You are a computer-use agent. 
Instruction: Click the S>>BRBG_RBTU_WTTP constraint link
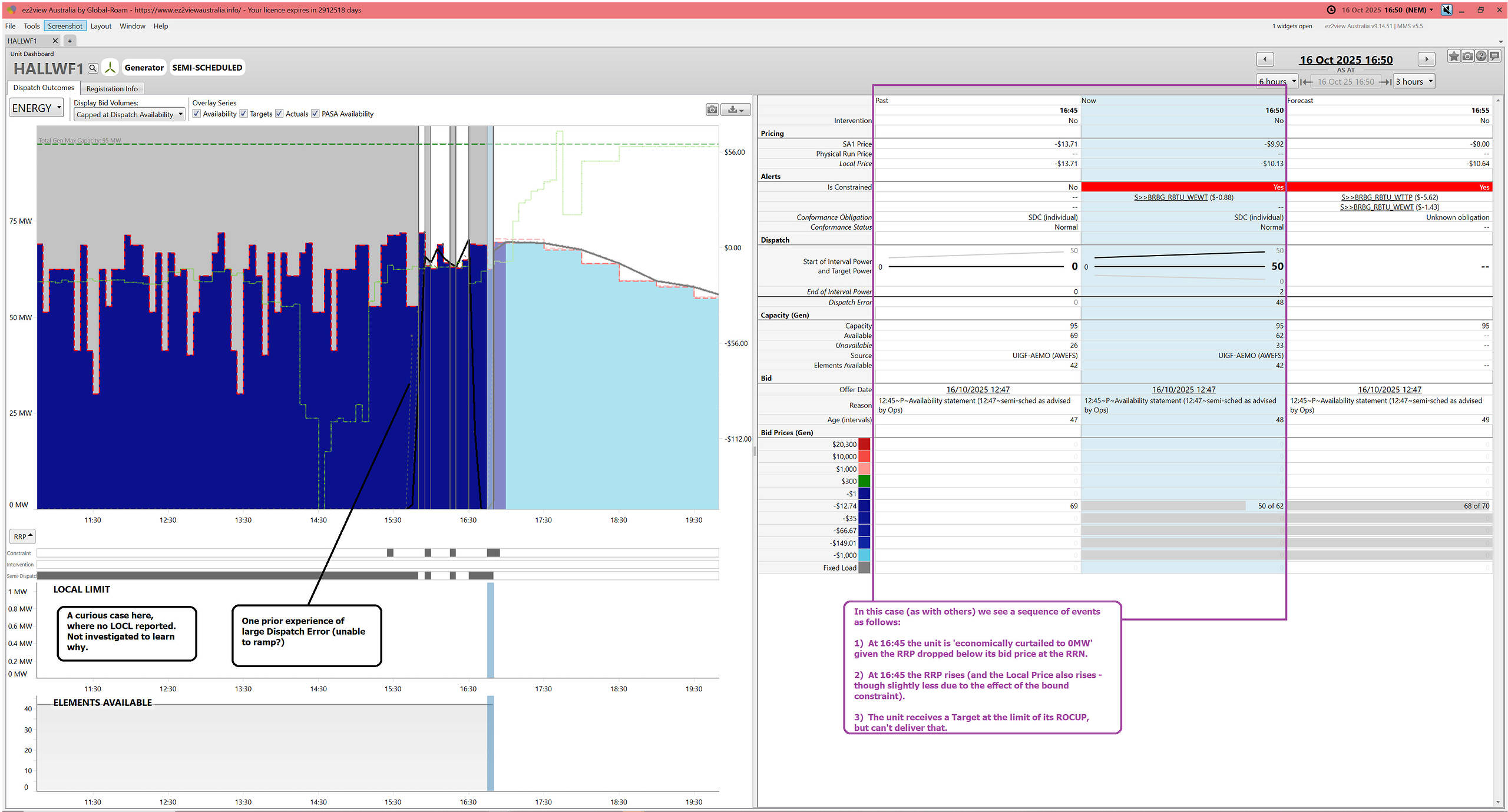pyautogui.click(x=1376, y=197)
